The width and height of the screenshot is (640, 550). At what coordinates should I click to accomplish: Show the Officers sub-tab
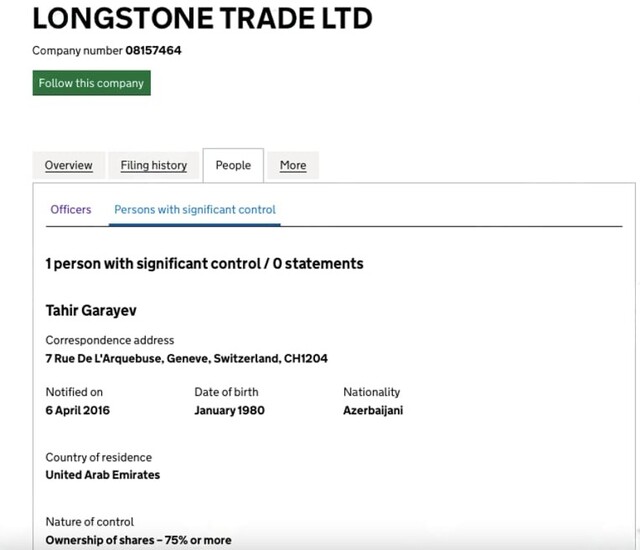pyautogui.click(x=71, y=210)
